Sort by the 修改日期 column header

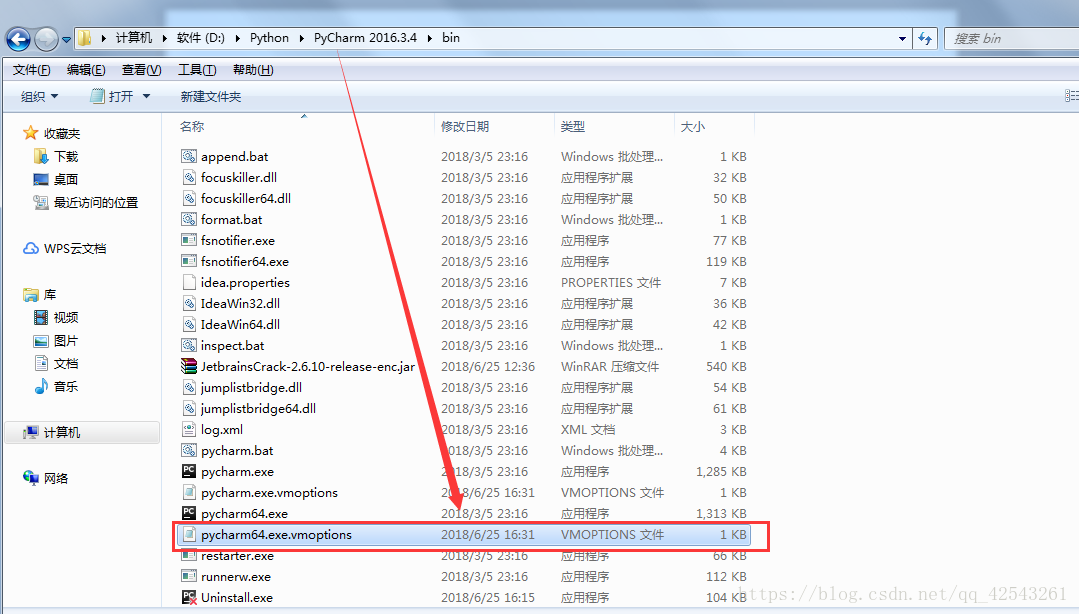464,126
